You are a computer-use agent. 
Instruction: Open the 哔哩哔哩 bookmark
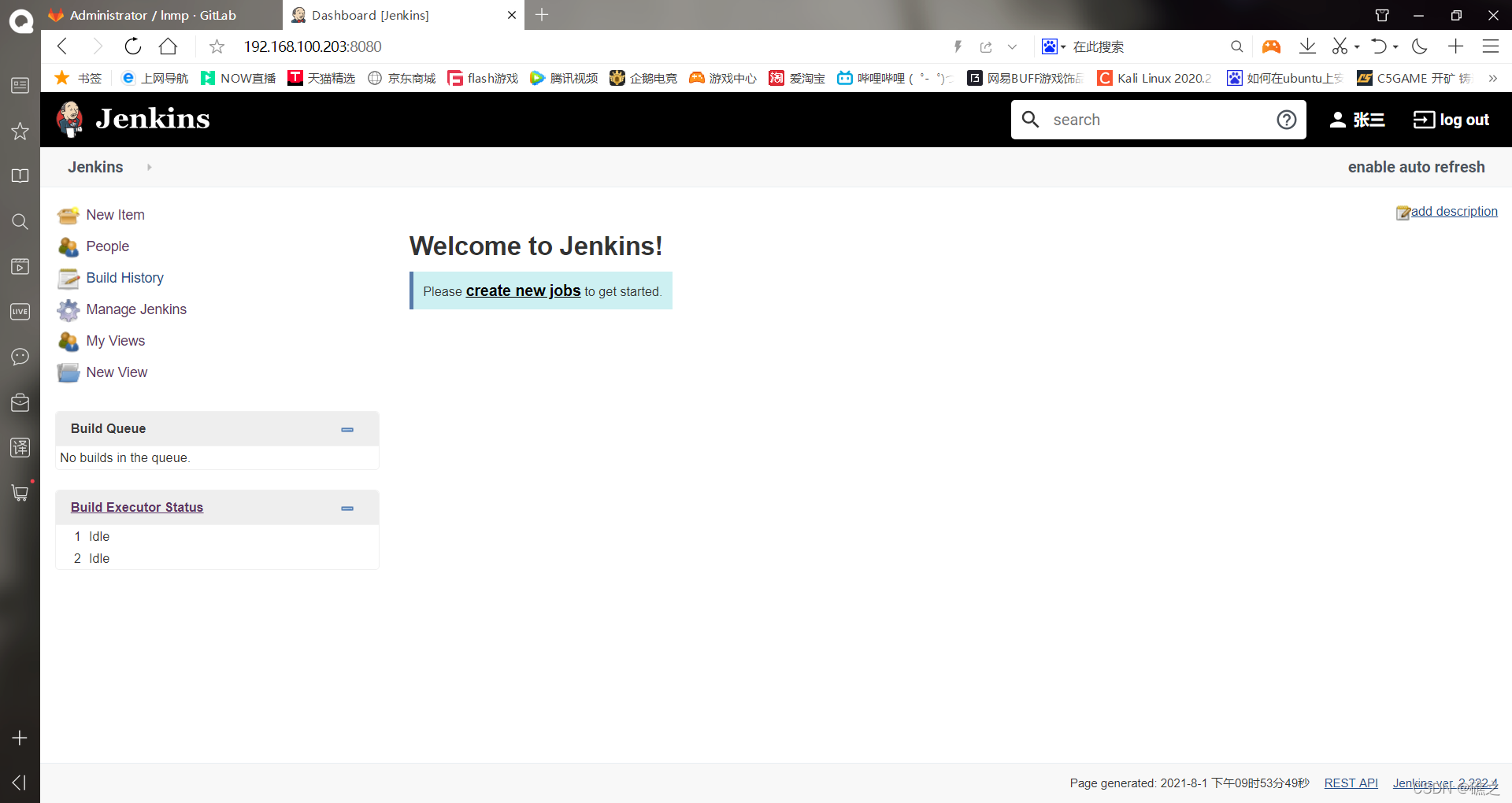click(895, 78)
